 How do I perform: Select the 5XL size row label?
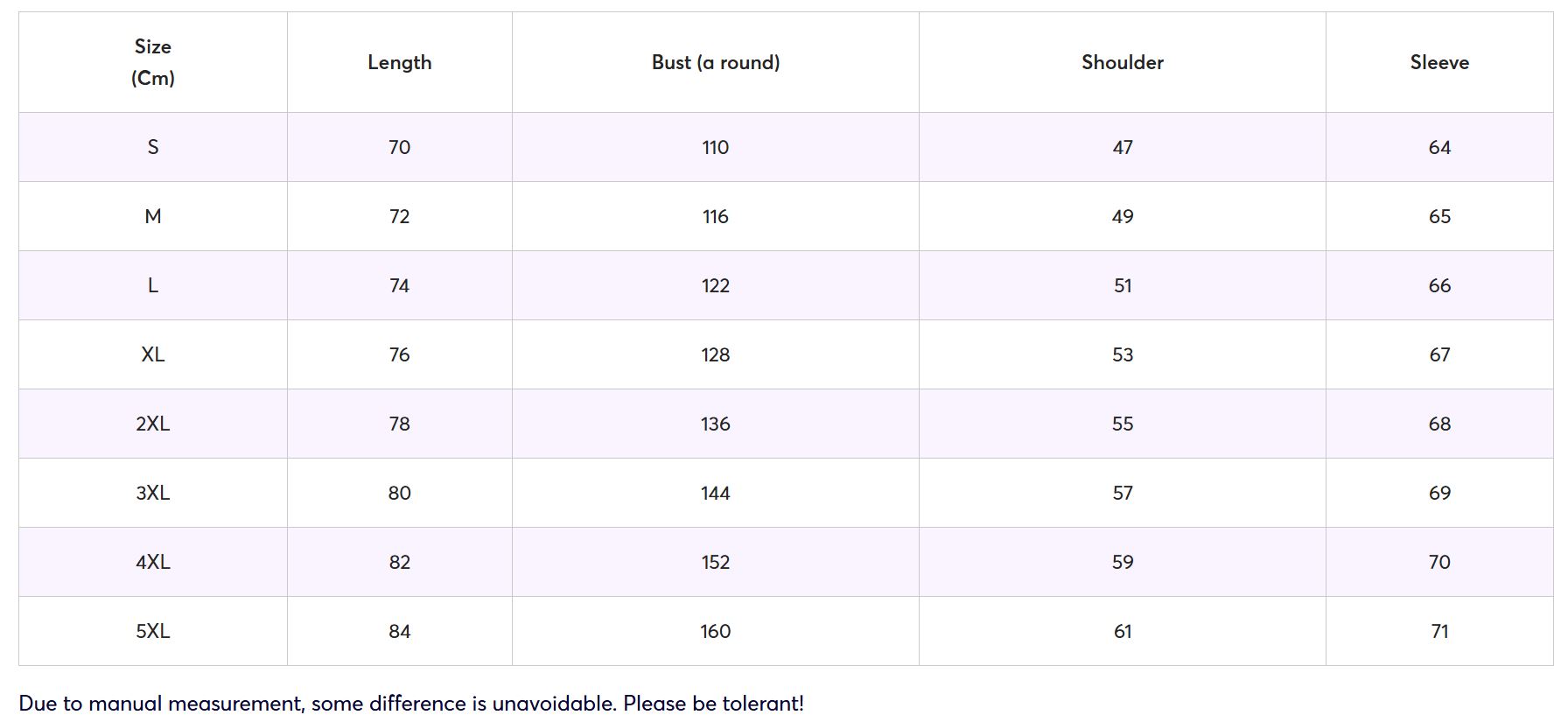coord(153,631)
